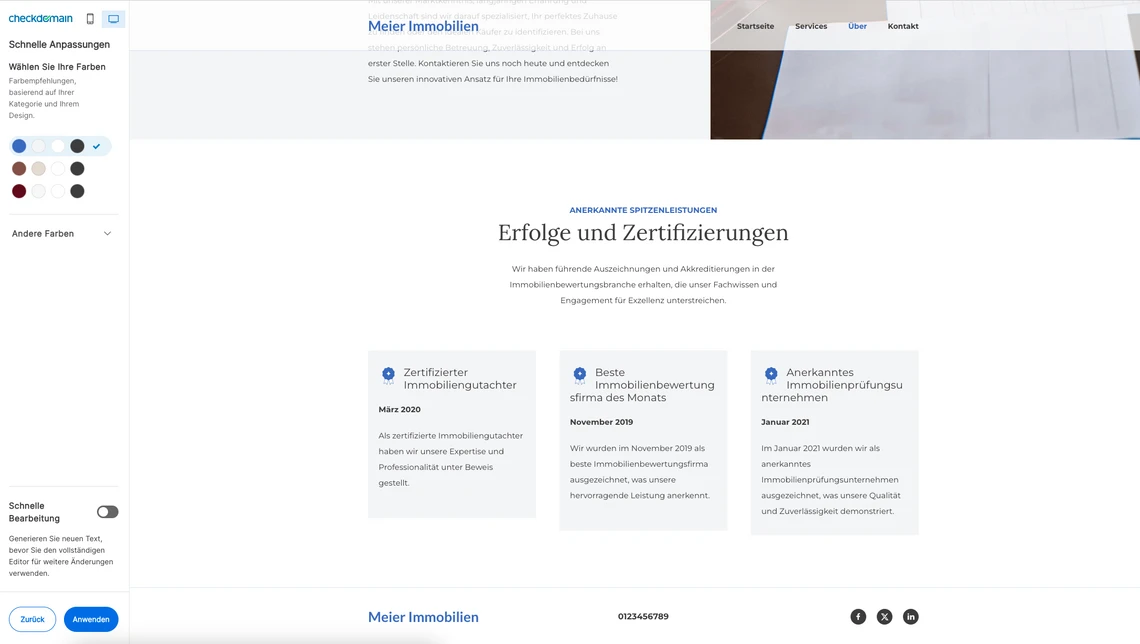Select Kontakt in the navigation
1140x644 pixels.
(x=903, y=26)
